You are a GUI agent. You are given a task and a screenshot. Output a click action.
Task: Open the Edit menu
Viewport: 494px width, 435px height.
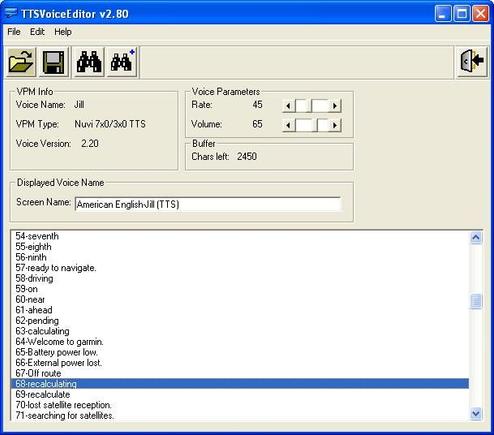37,32
